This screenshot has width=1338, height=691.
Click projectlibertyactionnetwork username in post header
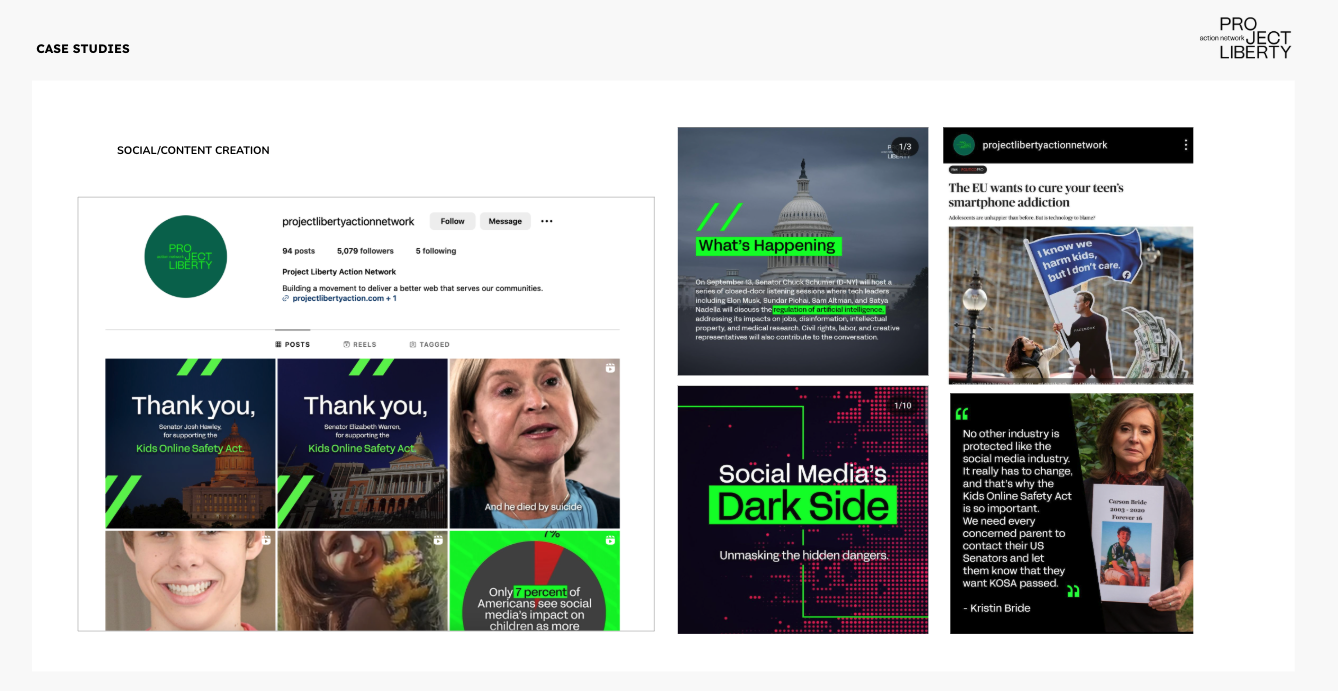coord(1045,145)
